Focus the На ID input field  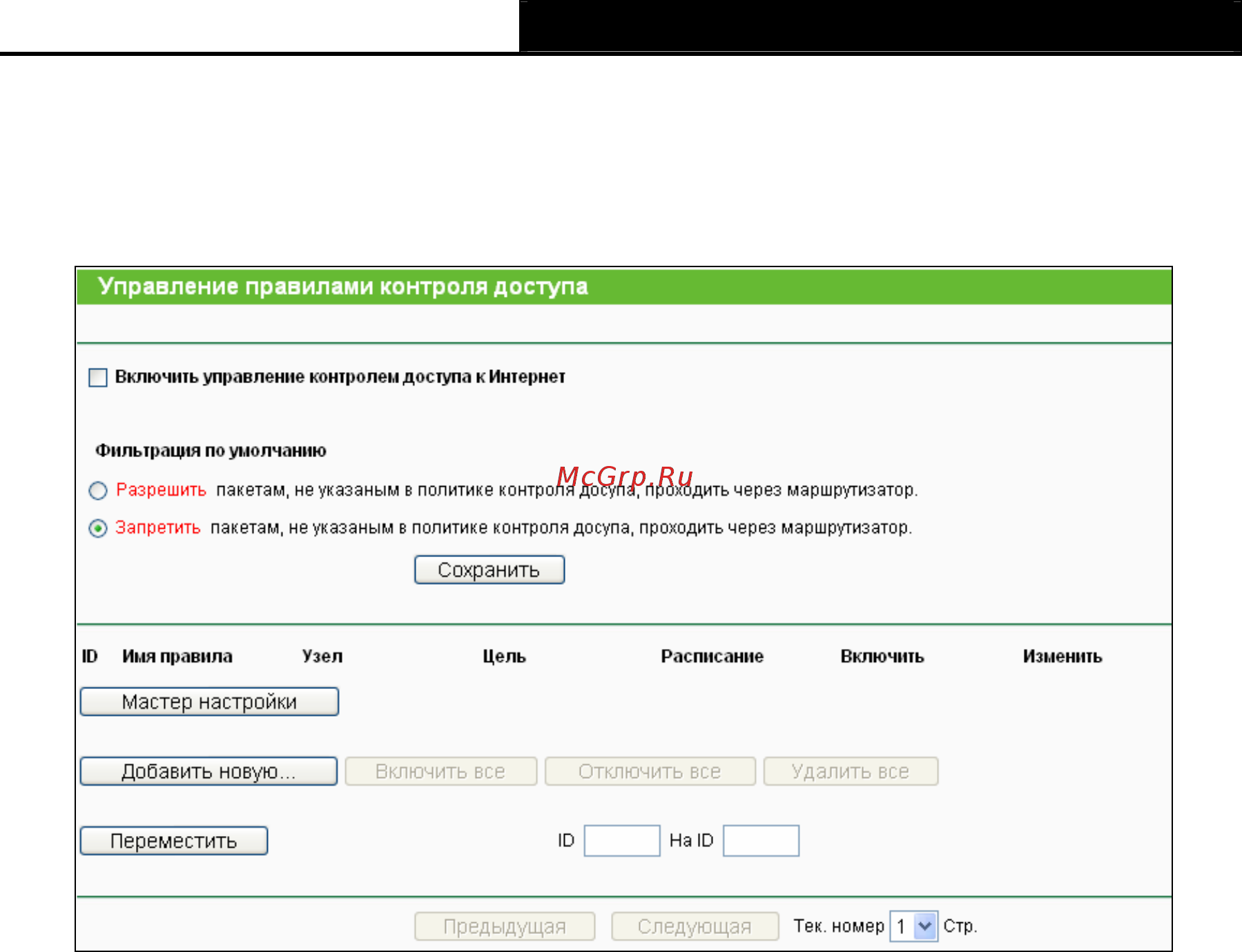[761, 841]
